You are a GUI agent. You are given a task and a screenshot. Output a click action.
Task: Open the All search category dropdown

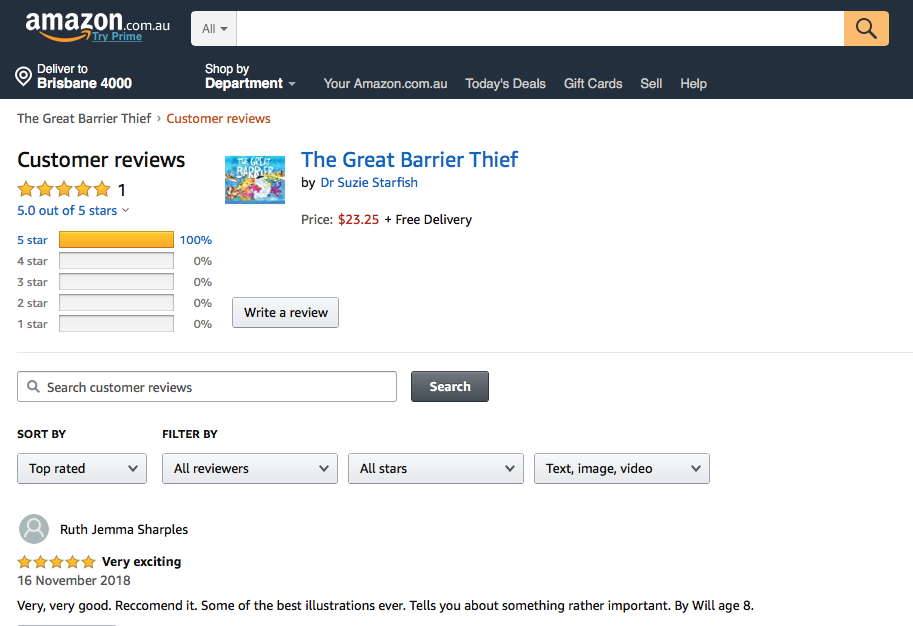pos(214,29)
